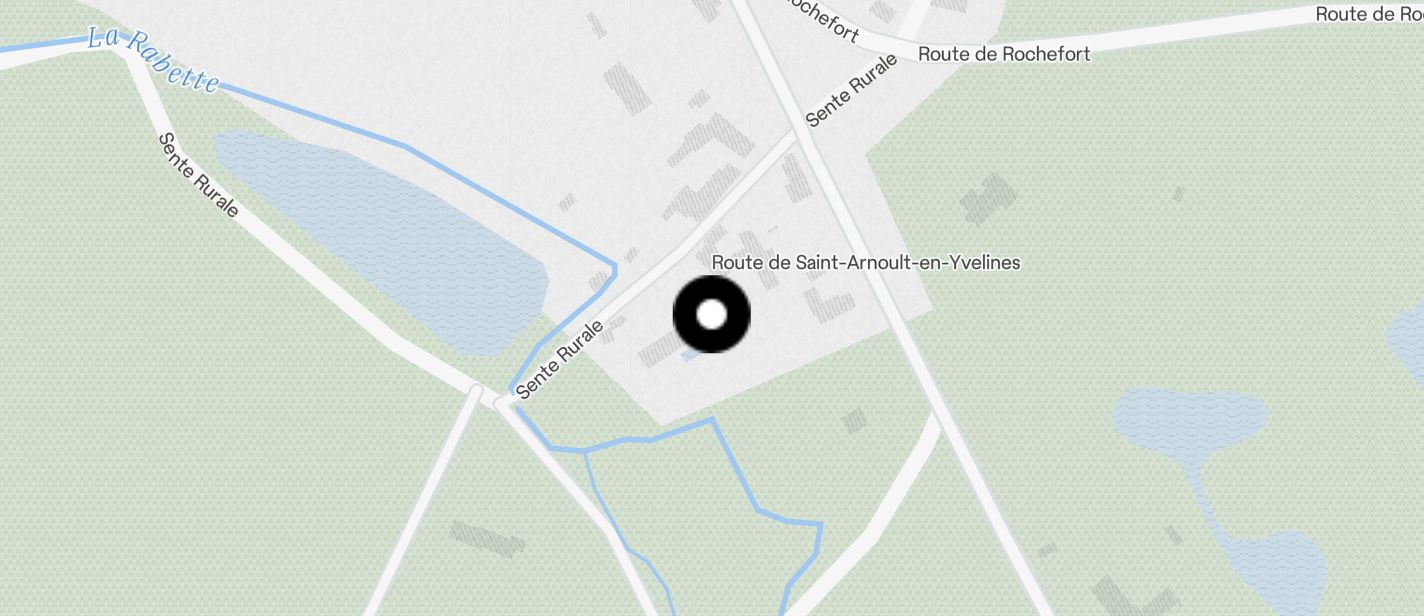The height and width of the screenshot is (616, 1424).
Task: Click the black circular location marker
Action: 711,314
